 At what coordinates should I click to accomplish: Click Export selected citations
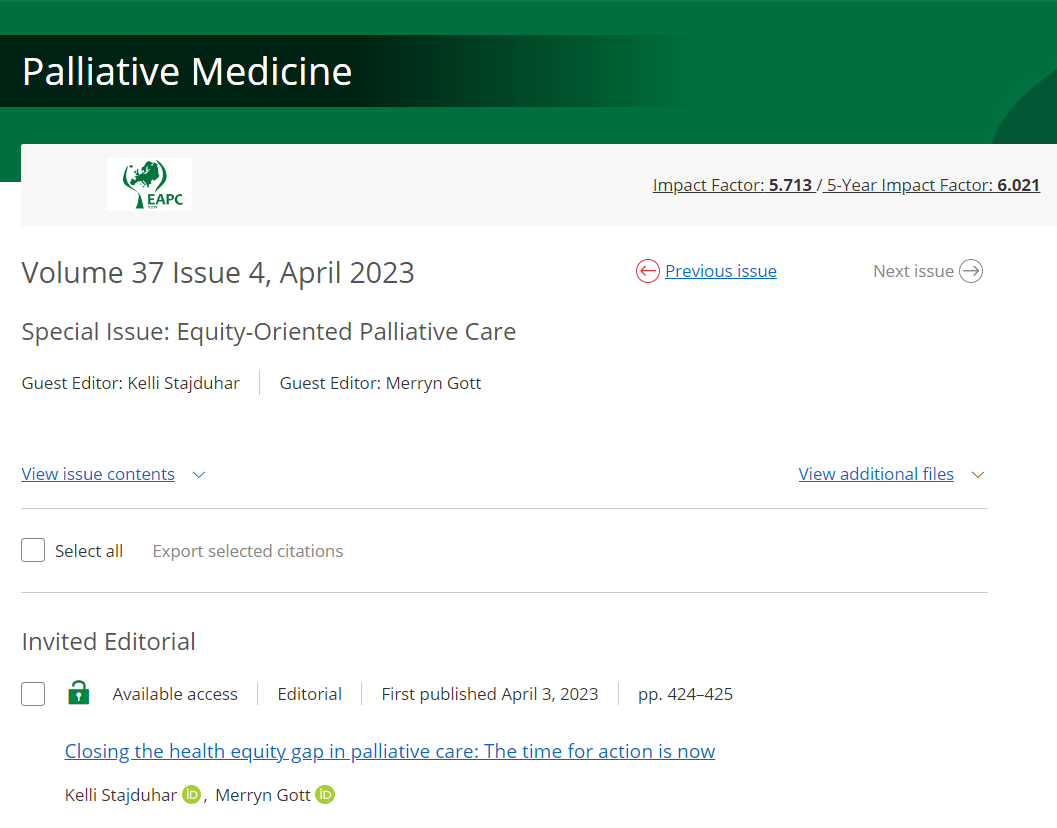pos(247,551)
